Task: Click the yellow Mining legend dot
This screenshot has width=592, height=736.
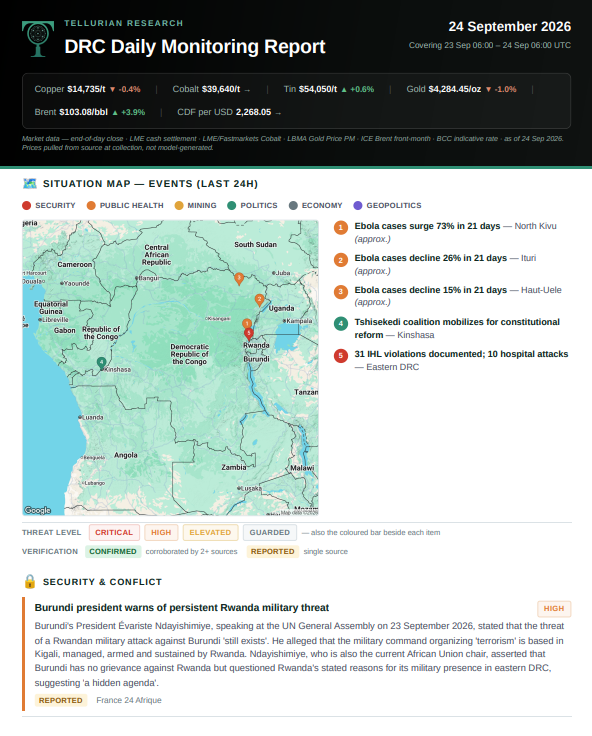Action: pos(179,205)
